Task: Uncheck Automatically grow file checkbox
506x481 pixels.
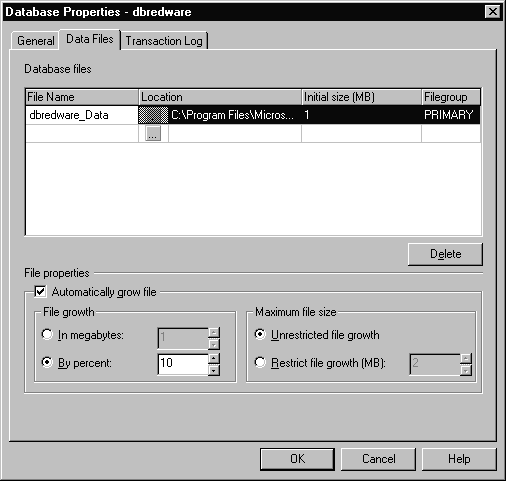Action: pyautogui.click(x=40, y=292)
